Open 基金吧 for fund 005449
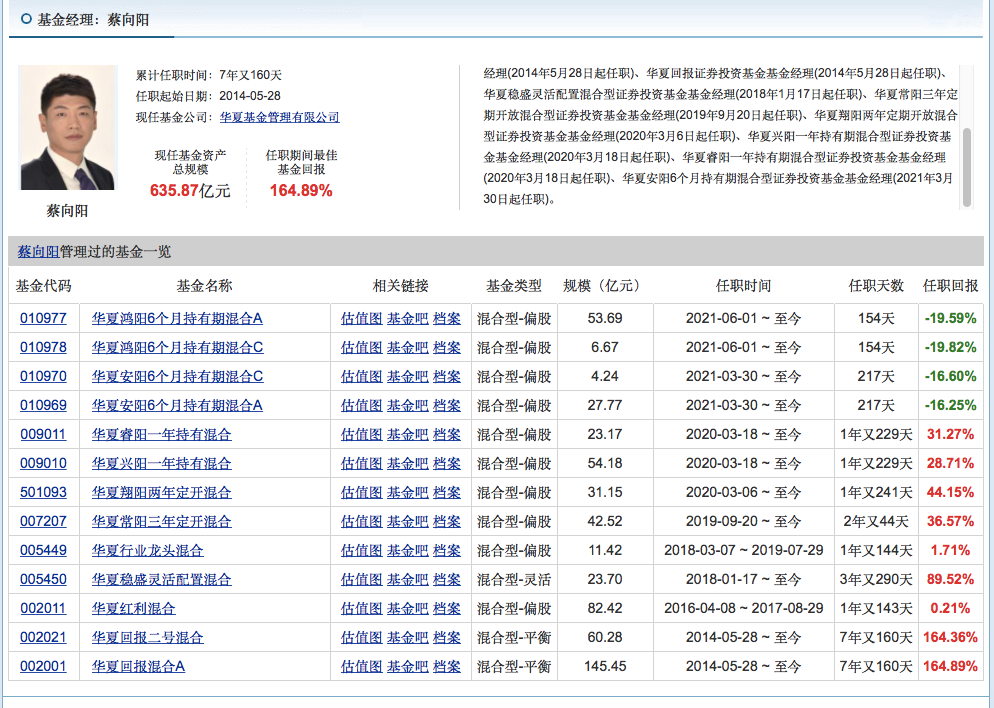994x708 pixels. (x=408, y=551)
